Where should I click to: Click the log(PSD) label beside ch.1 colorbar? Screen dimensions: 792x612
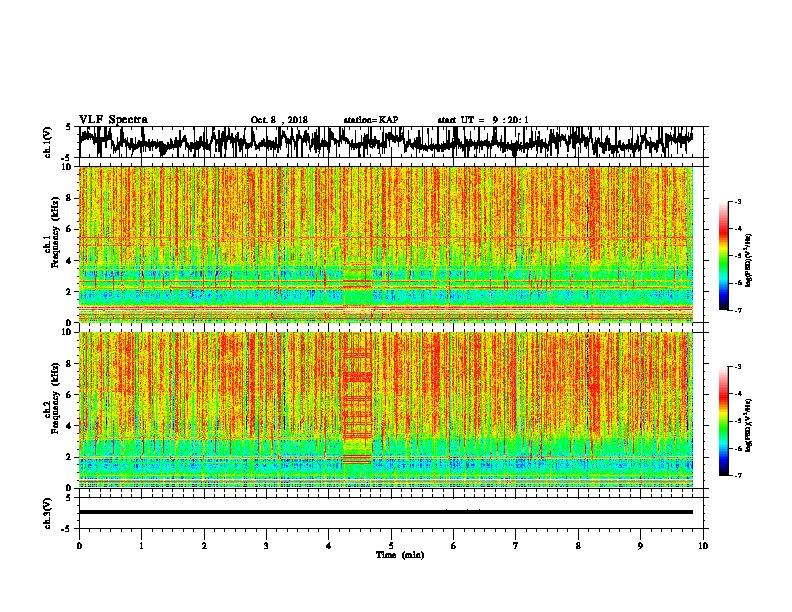coord(749,261)
